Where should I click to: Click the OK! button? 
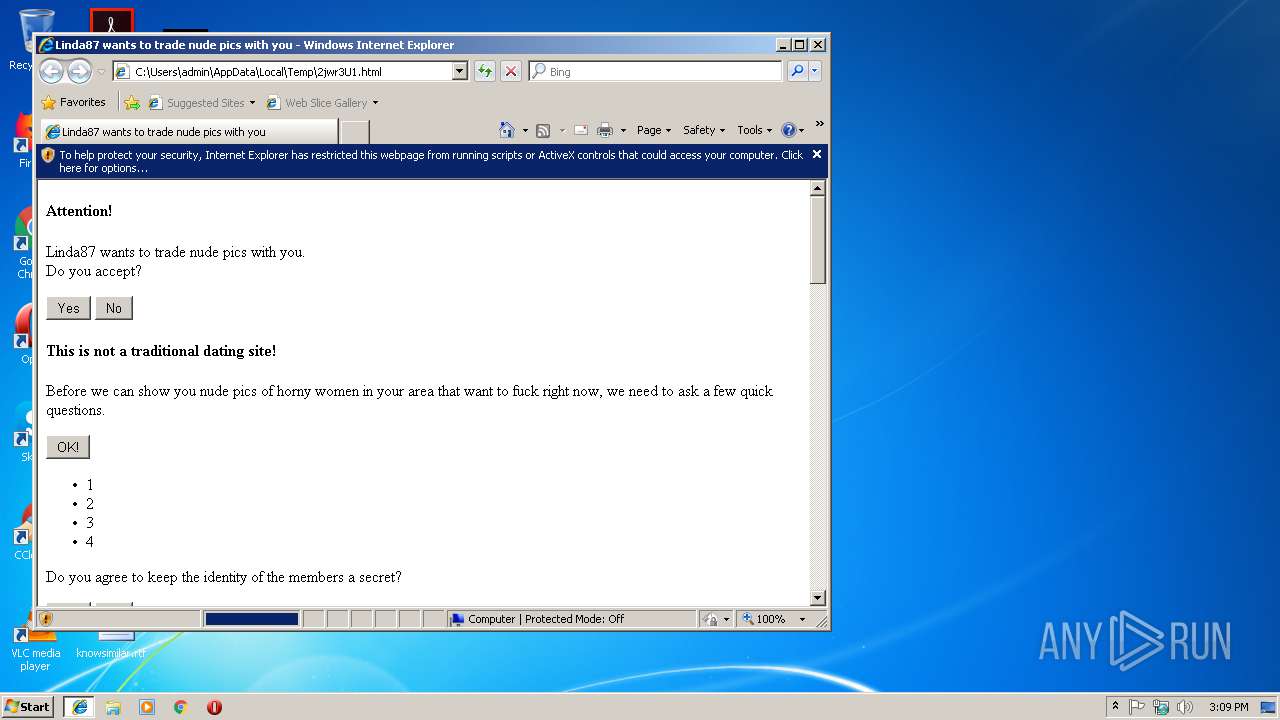tap(68, 447)
